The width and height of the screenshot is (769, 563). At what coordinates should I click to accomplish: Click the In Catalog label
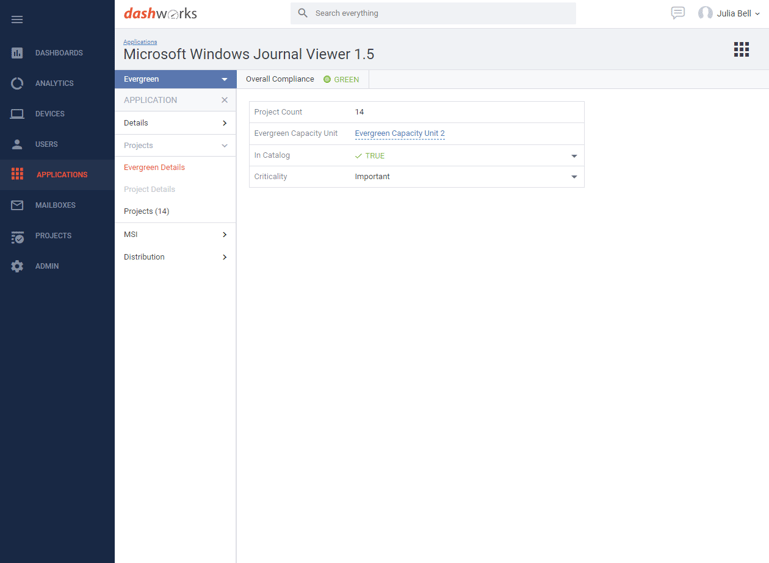coord(272,155)
